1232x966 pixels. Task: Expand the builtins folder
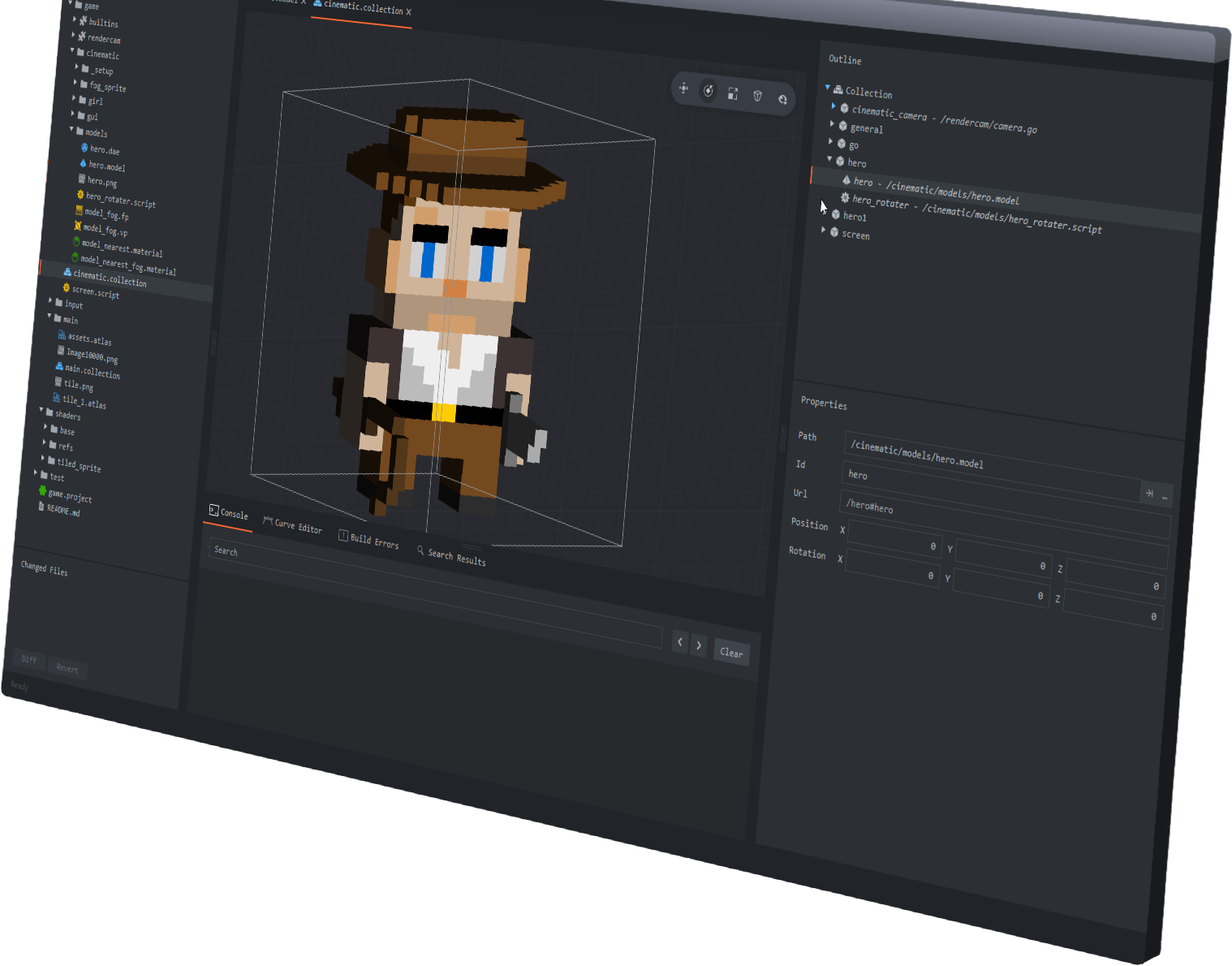click(75, 19)
